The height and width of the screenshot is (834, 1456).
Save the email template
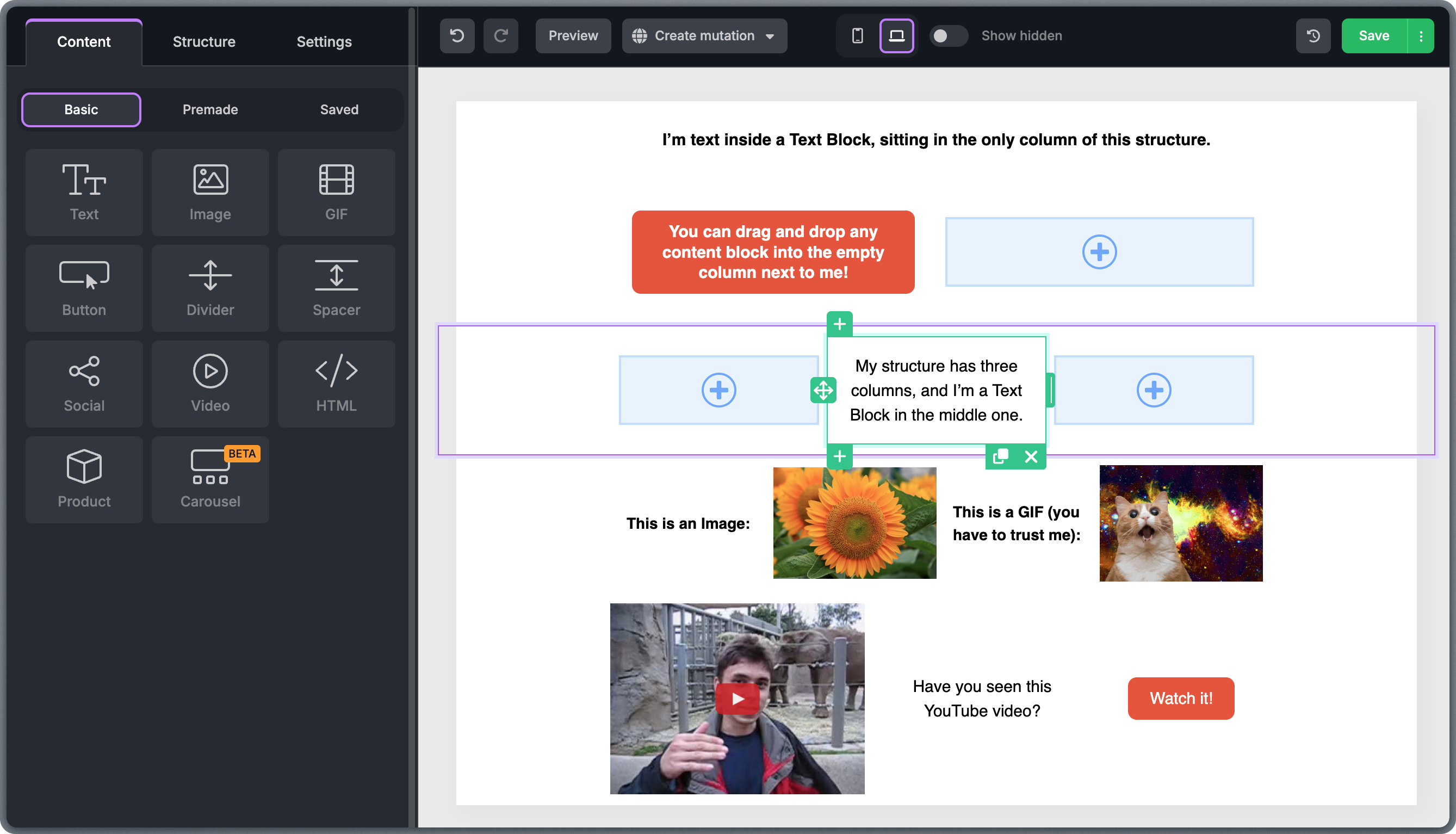coord(1373,35)
